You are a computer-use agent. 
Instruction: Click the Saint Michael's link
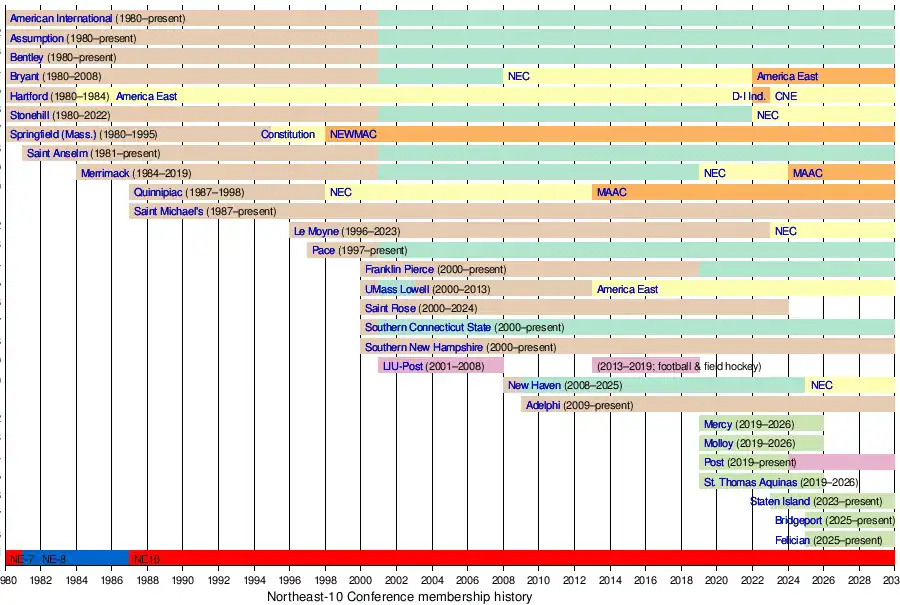(168, 212)
